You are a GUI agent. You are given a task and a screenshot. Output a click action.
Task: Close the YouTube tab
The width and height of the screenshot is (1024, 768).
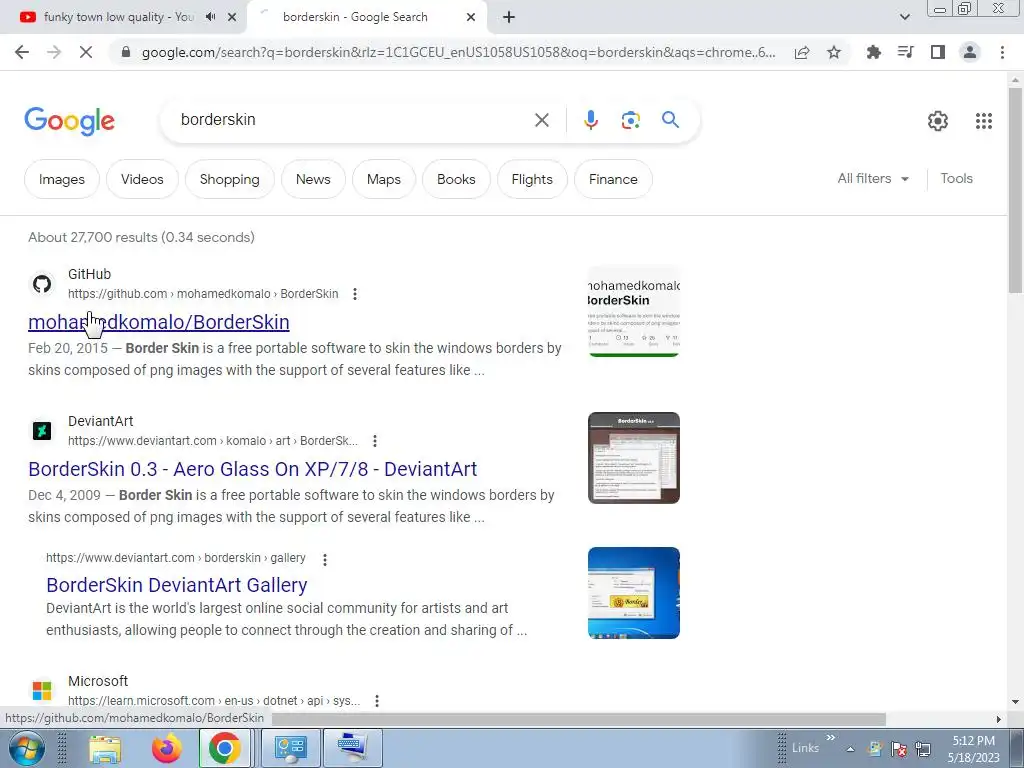pyautogui.click(x=232, y=17)
